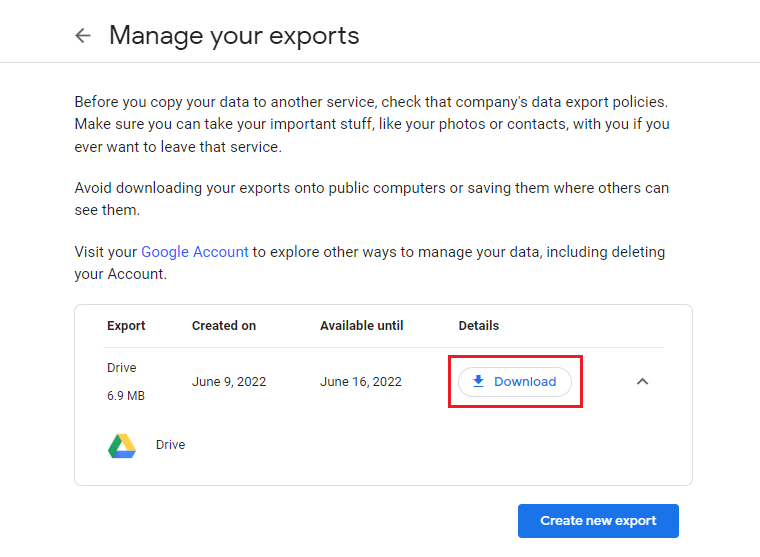
Task: Click the '6.9 MB' export size
Action: click(126, 396)
